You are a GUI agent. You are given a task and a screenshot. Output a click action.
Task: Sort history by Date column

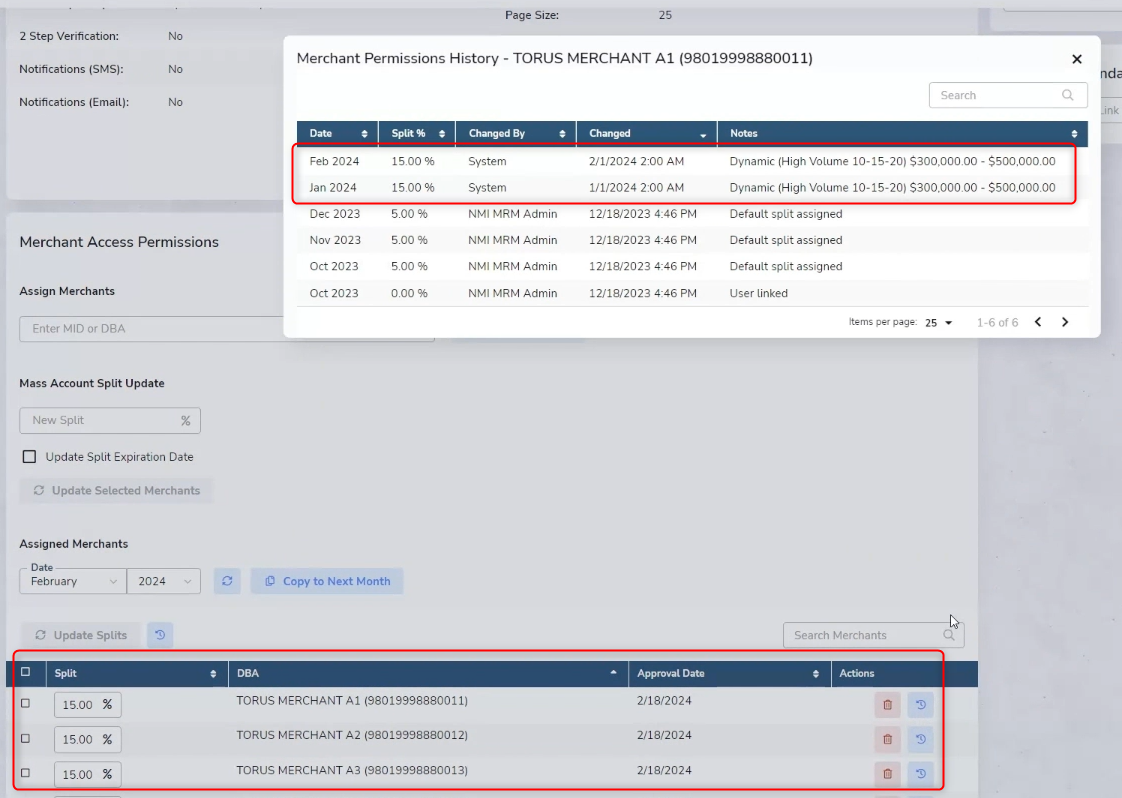[364, 134]
